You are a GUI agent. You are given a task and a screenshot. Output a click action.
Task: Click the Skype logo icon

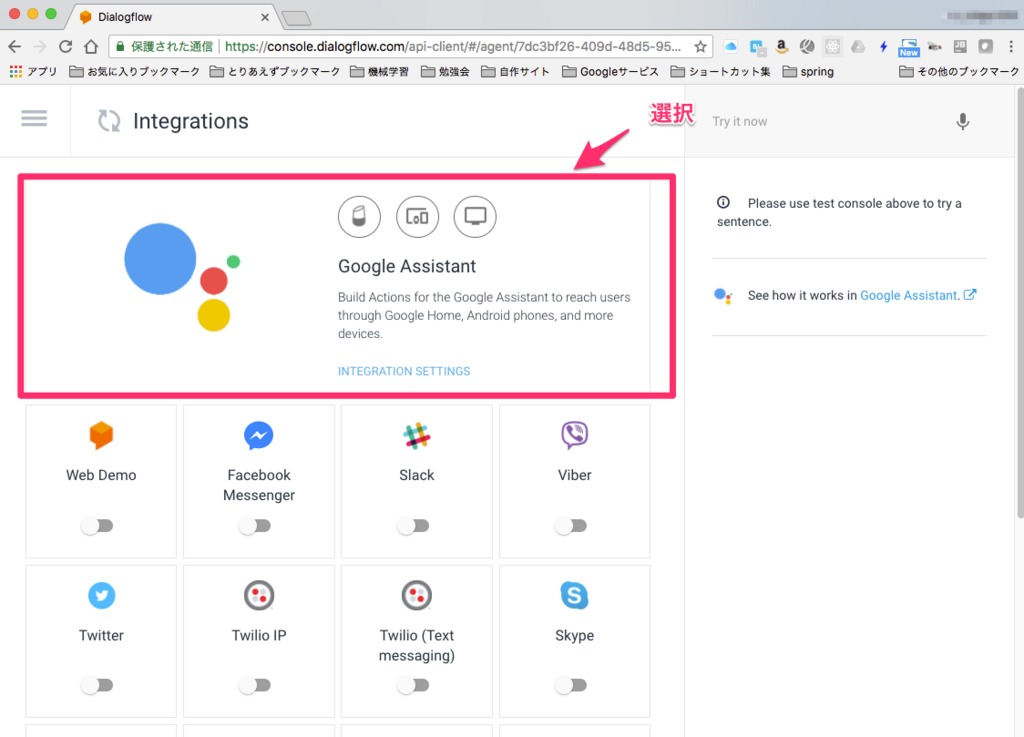coord(575,595)
